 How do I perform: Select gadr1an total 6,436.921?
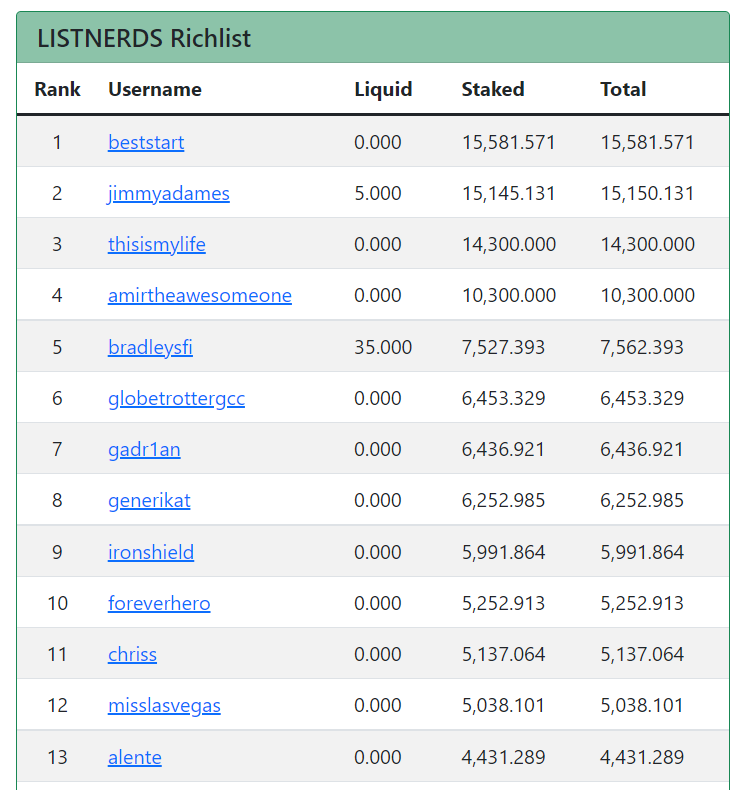point(642,450)
